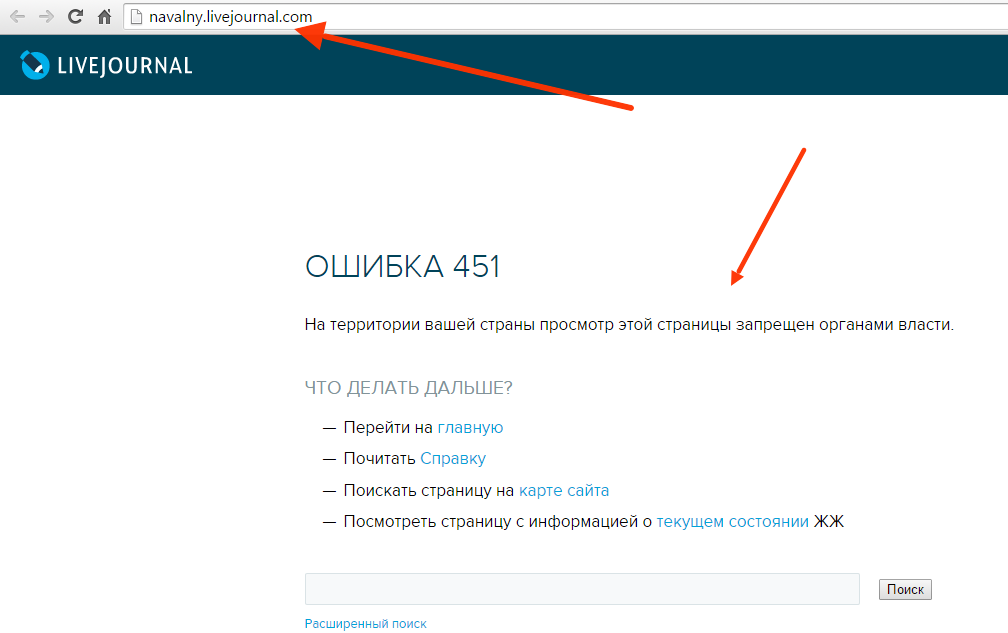Click the 'ОШИБКА 451' heading
Viewport: 1008px width, 633px height.
coord(402,266)
